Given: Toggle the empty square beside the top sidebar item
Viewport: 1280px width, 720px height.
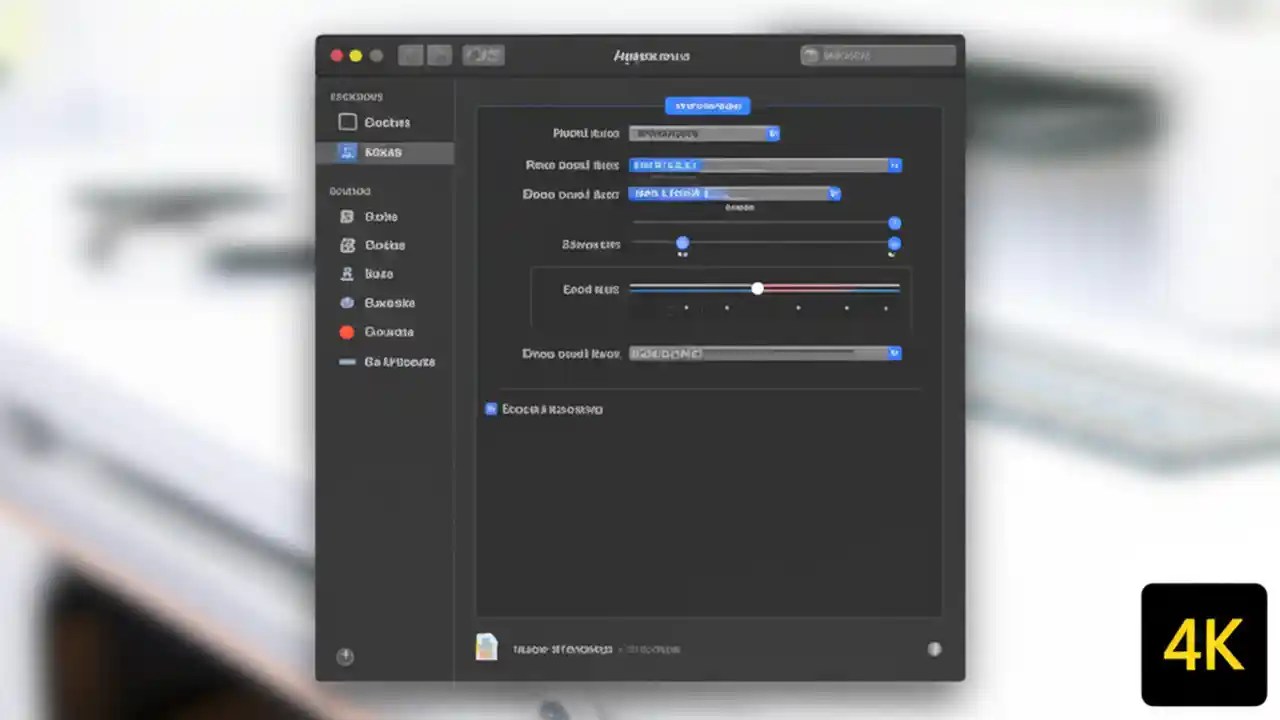Looking at the screenshot, I should 347,122.
